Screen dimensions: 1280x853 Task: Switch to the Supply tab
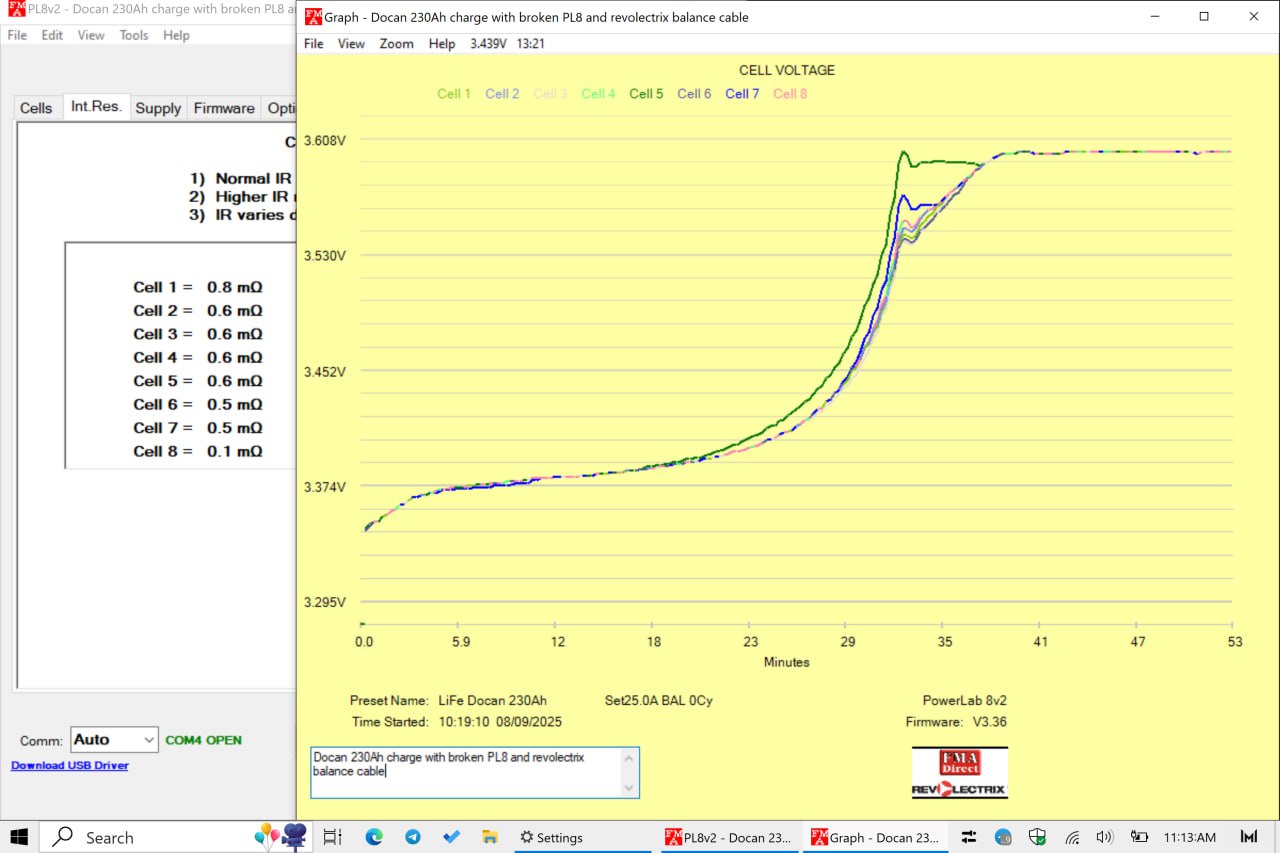tap(158, 108)
